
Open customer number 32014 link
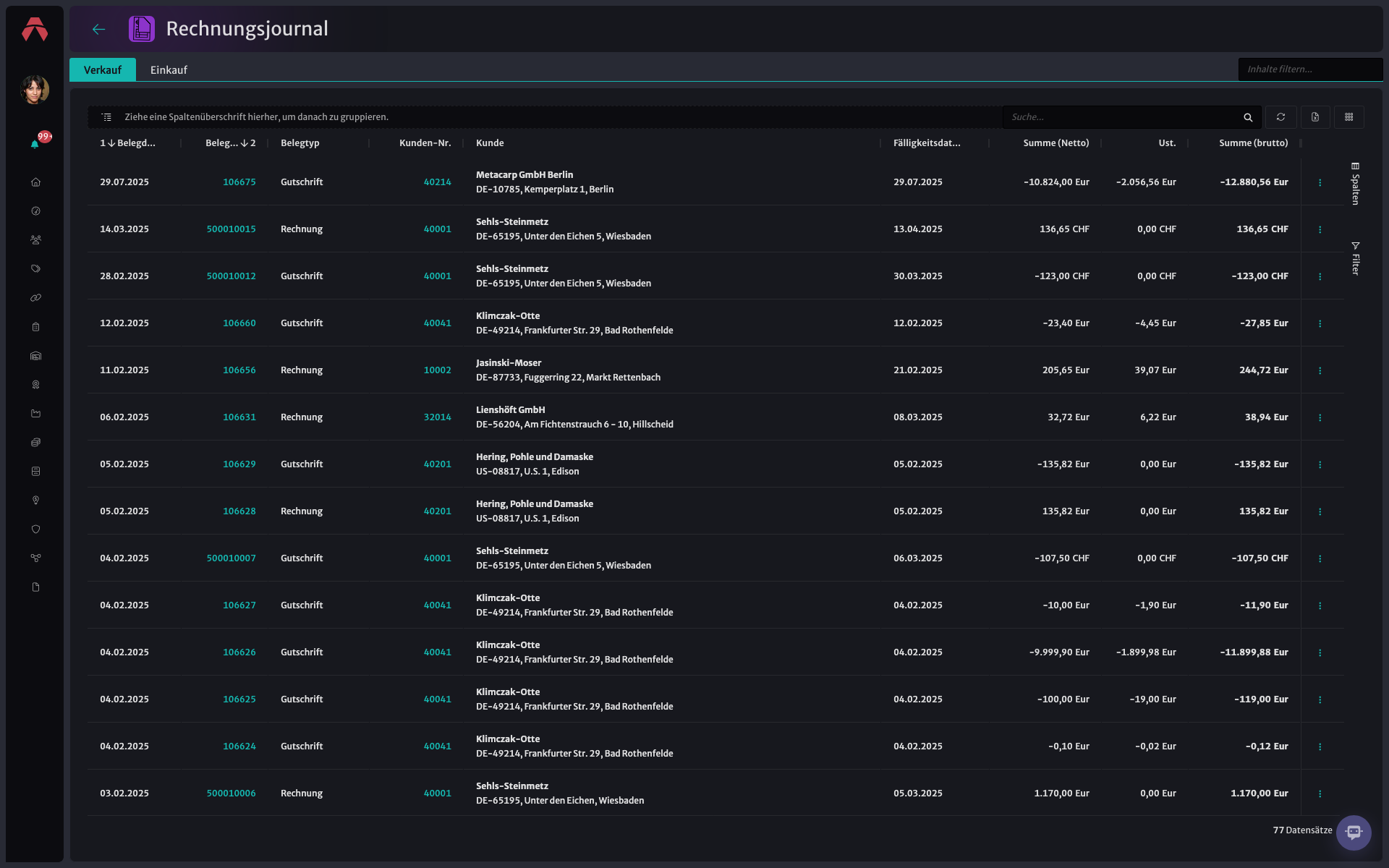pyautogui.click(x=438, y=417)
